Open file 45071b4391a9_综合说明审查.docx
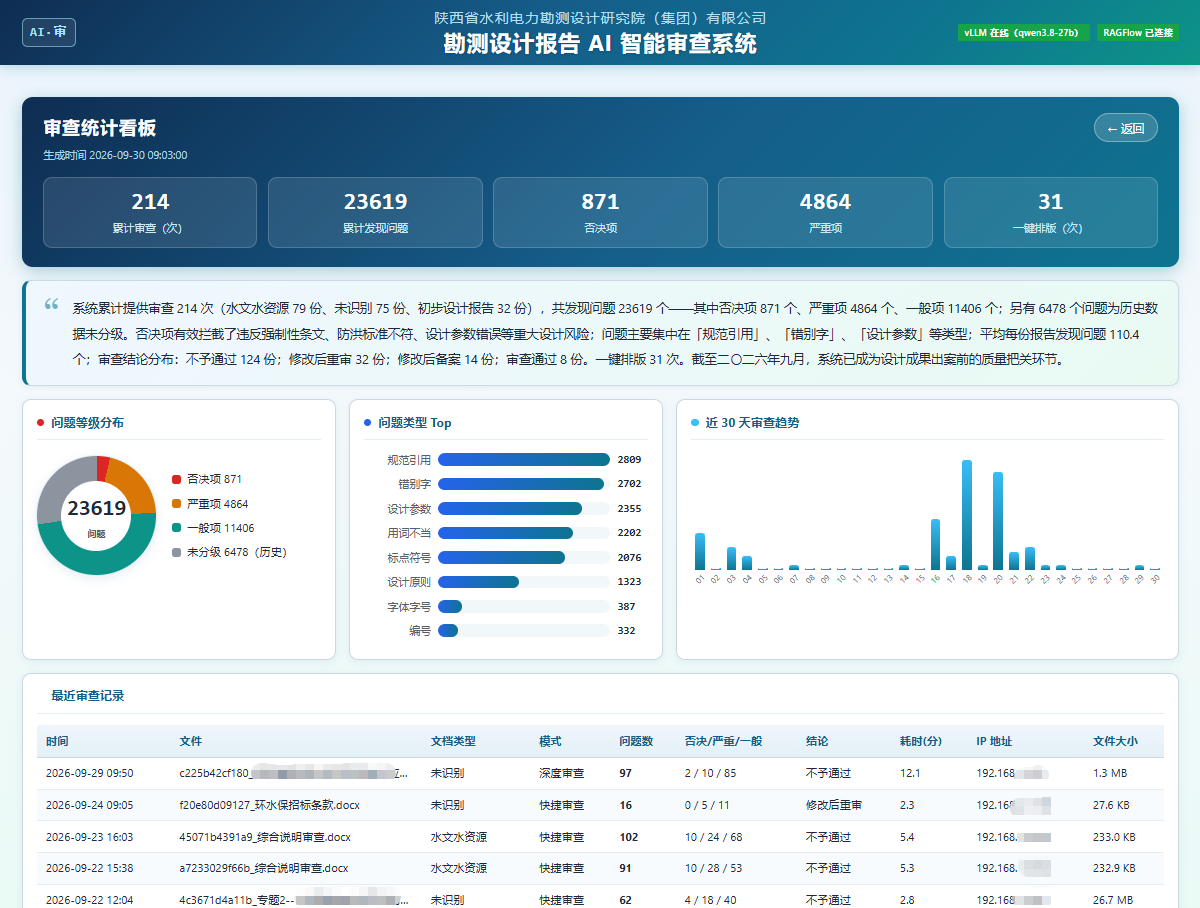Viewport: 1200px width, 908px height. tap(265, 837)
